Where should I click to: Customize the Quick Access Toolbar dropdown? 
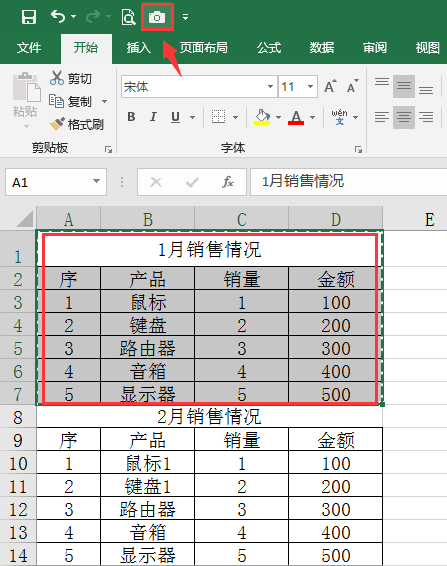click(x=185, y=17)
